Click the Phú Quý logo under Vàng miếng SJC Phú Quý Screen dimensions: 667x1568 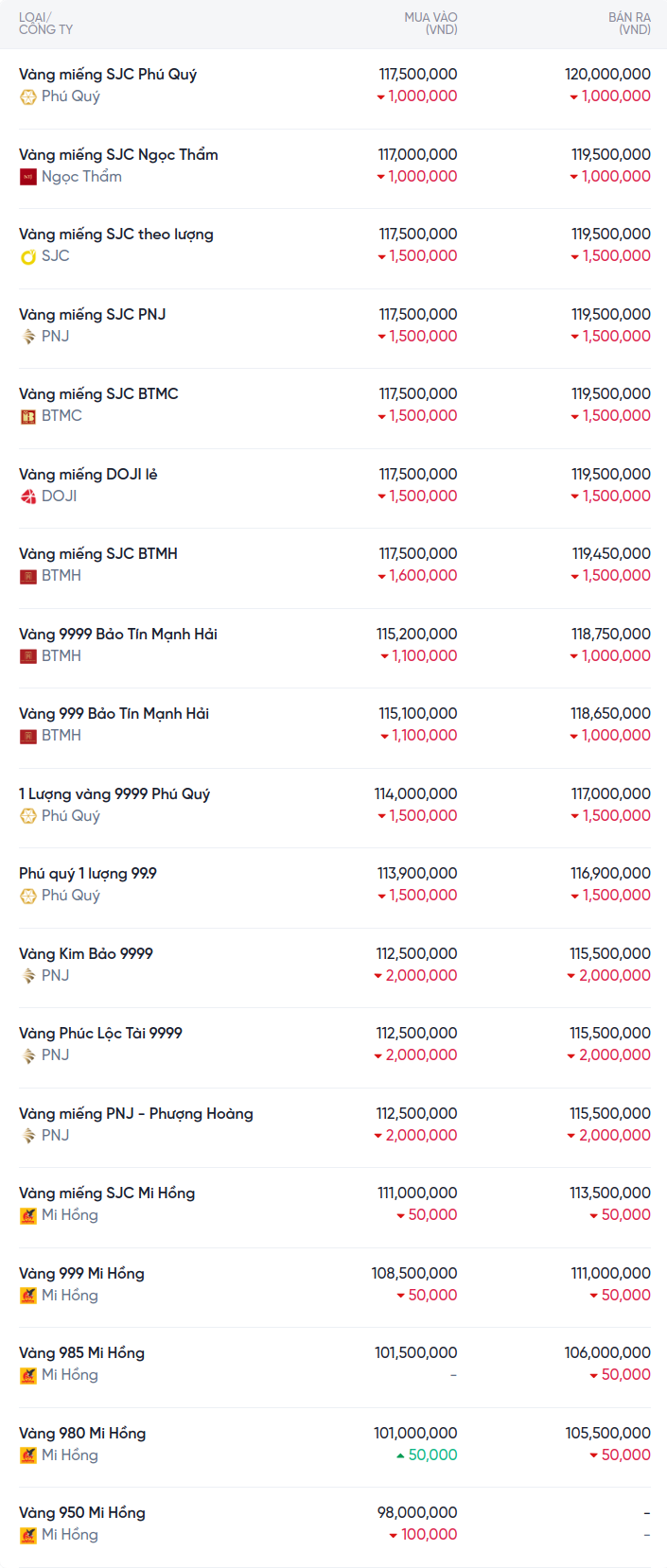28,96
